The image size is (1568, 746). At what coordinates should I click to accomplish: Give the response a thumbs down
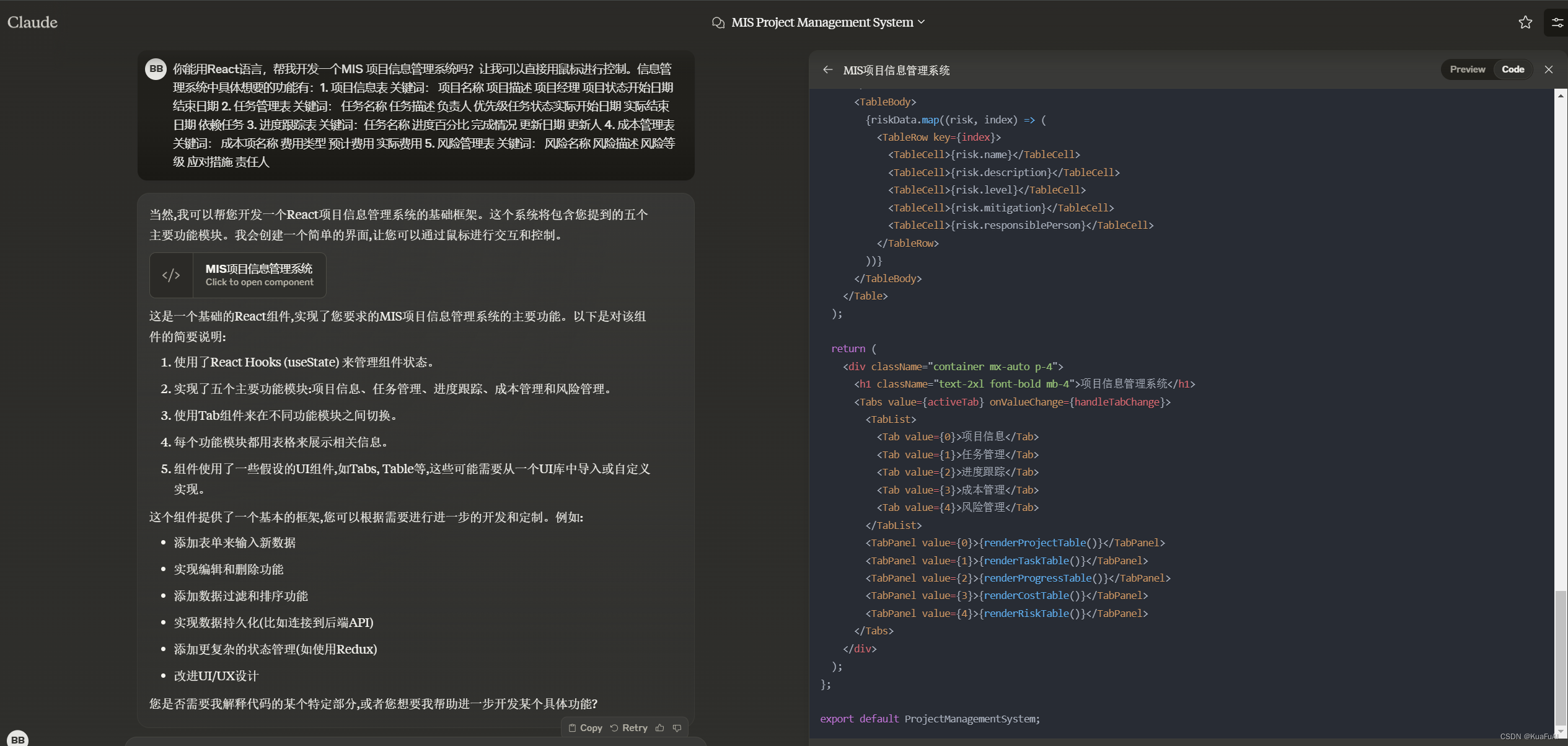coord(677,728)
